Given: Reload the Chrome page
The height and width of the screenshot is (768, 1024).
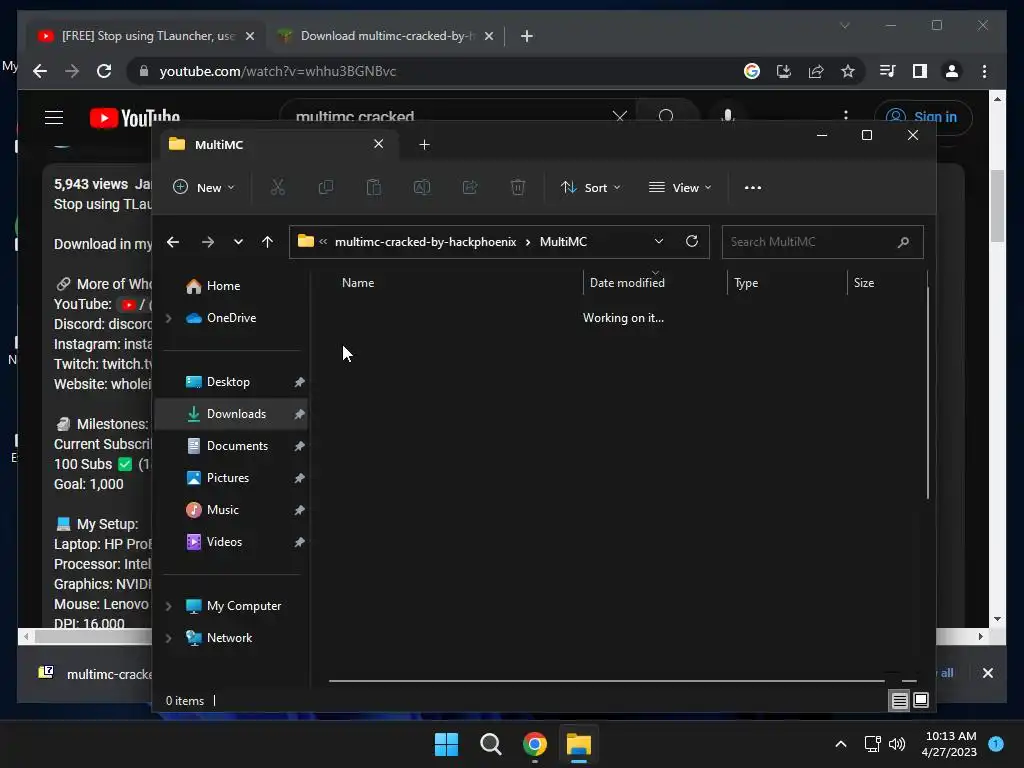Looking at the screenshot, I should coord(104,71).
